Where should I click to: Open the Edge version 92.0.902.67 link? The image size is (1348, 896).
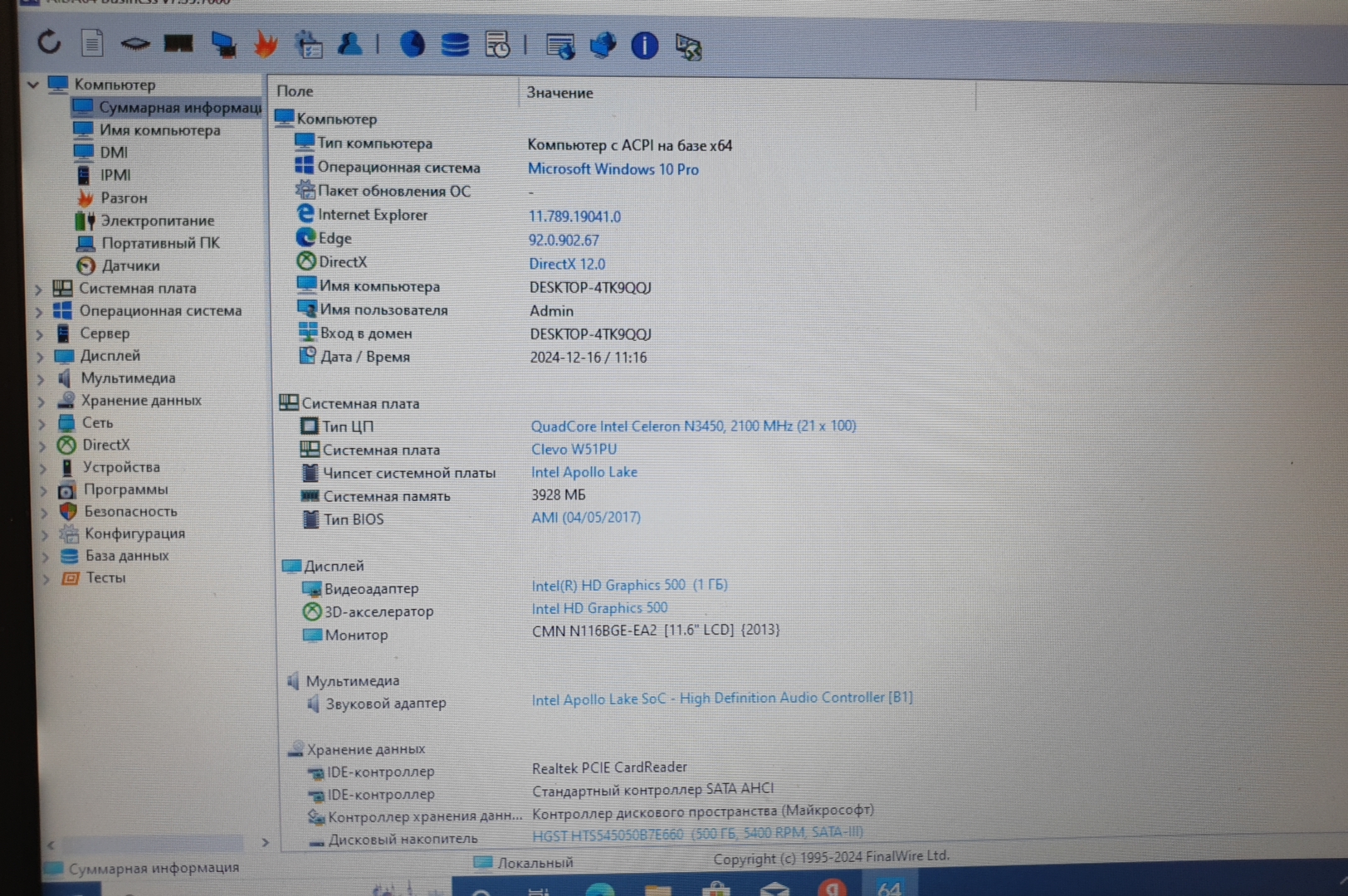[x=564, y=240]
